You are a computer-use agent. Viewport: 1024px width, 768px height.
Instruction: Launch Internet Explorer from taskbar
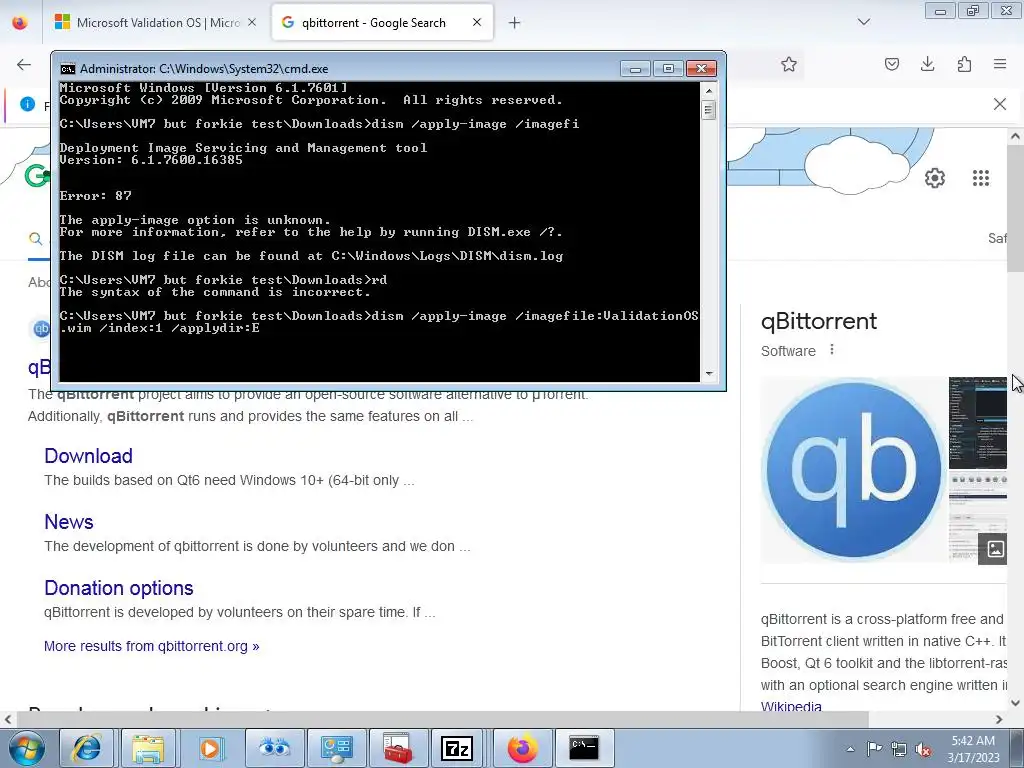[x=88, y=748]
